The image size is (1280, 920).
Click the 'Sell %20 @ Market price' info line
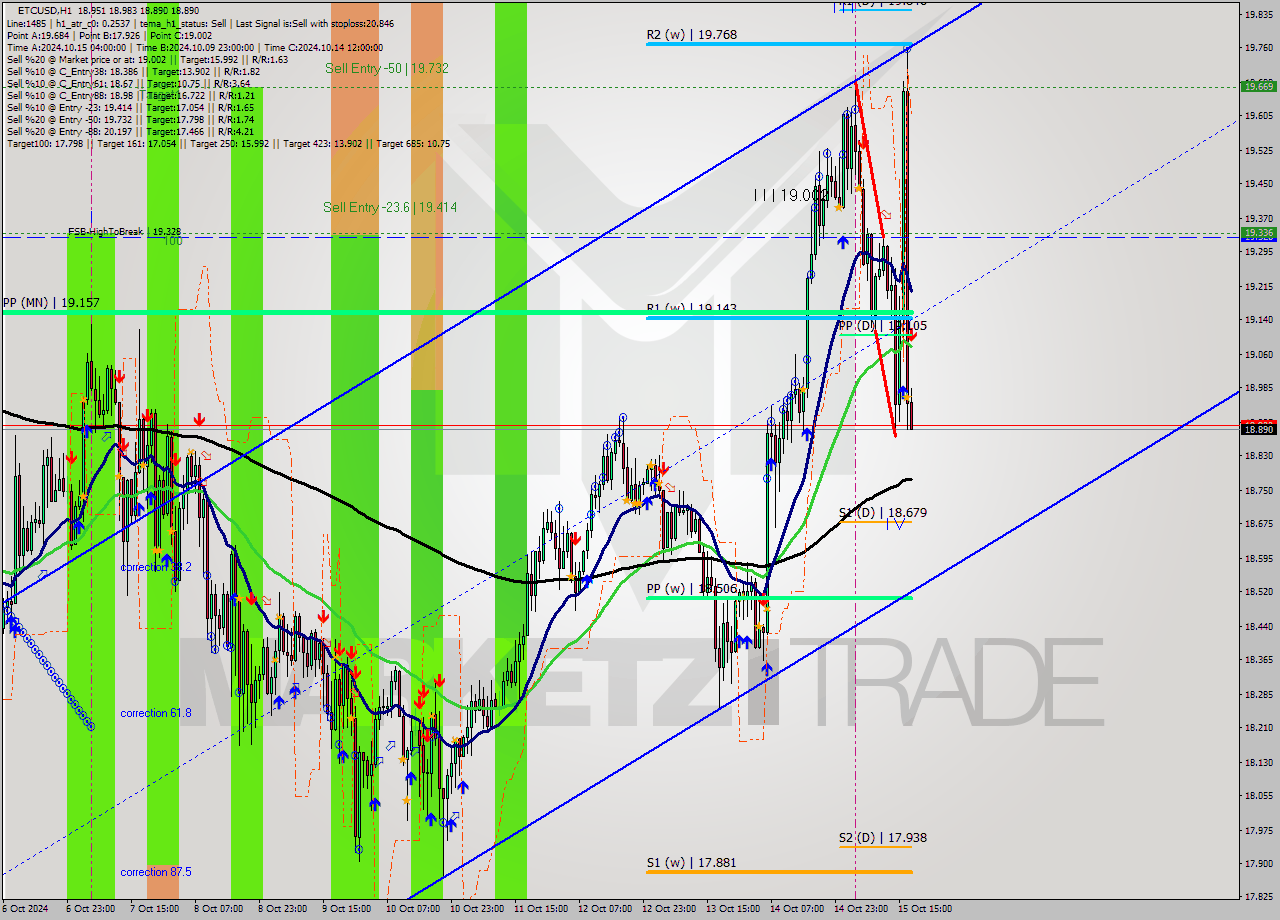(147, 59)
